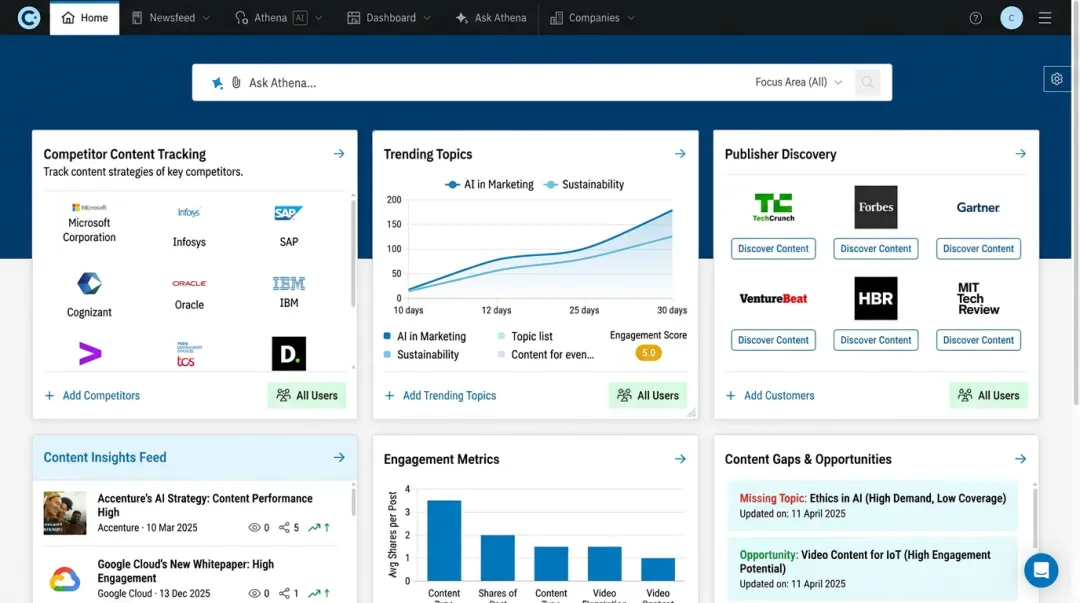Click Discover Content under VentureBeat
Image resolution: width=1080 pixels, height=603 pixels.
(x=773, y=340)
